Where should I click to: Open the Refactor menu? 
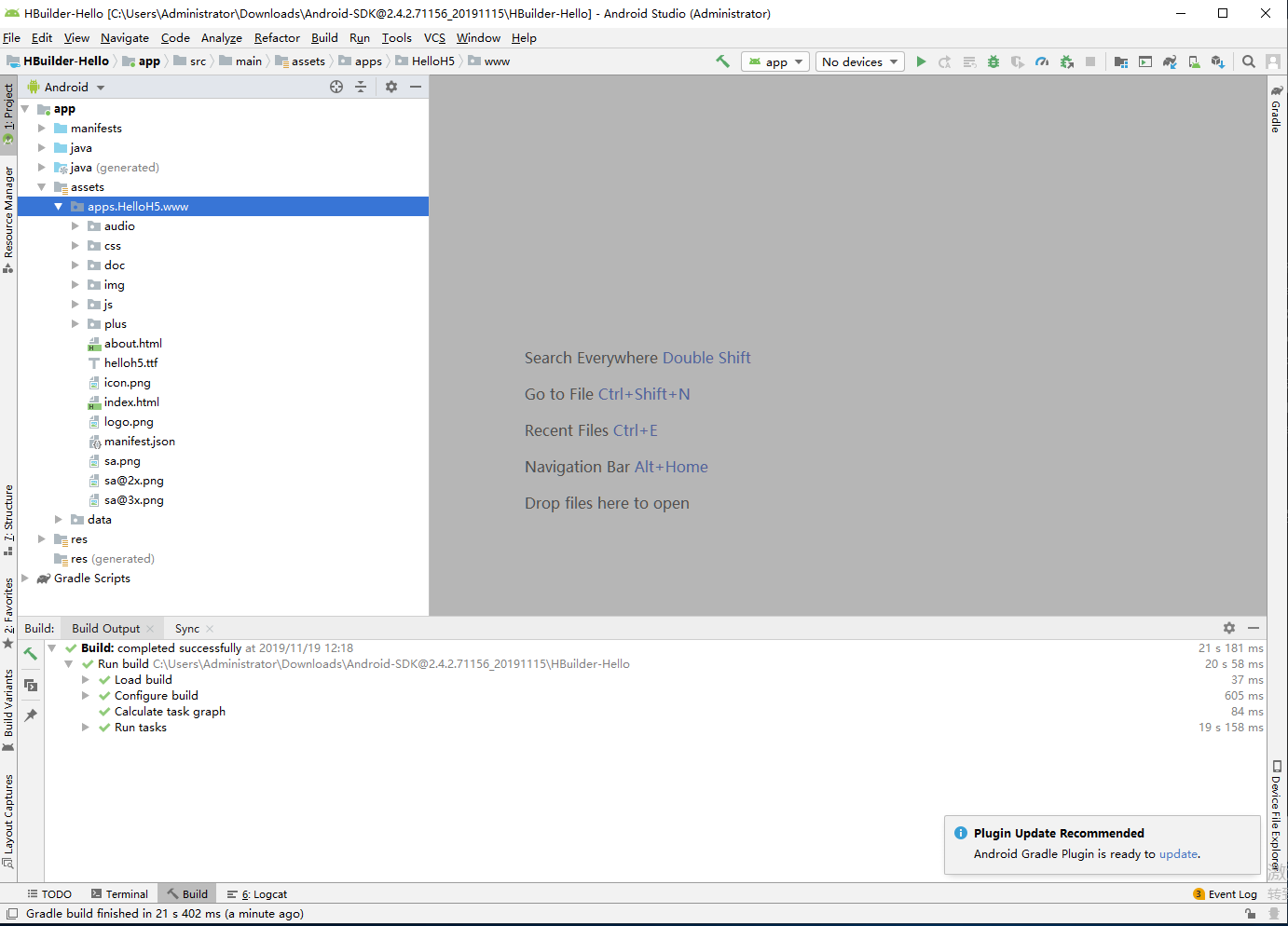(x=277, y=38)
